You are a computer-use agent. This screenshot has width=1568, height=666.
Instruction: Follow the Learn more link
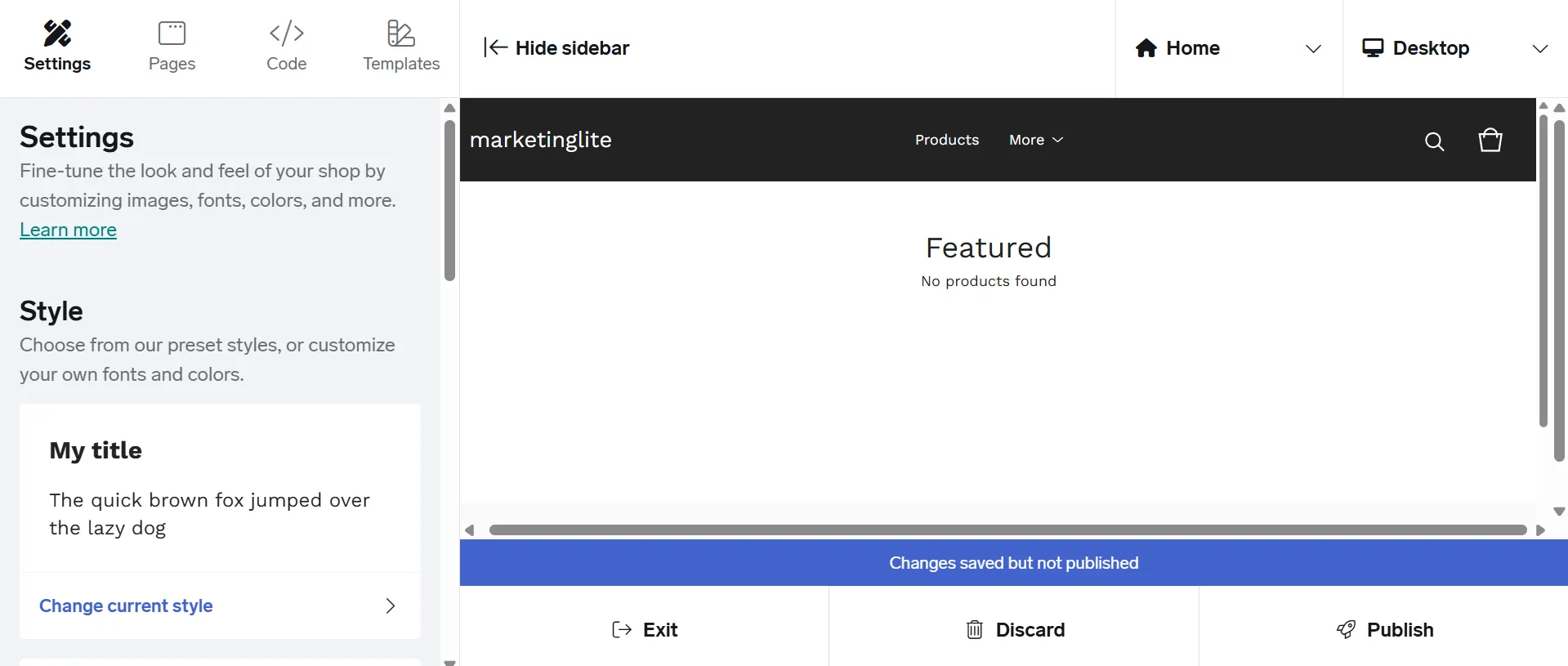click(x=68, y=230)
